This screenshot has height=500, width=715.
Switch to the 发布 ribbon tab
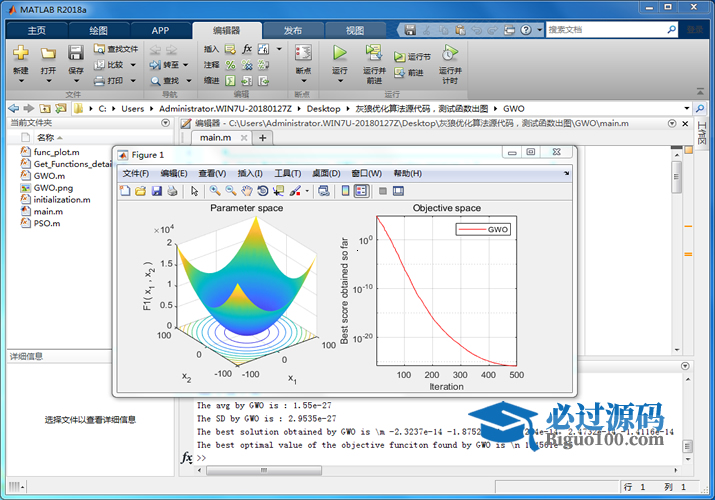pos(293,31)
